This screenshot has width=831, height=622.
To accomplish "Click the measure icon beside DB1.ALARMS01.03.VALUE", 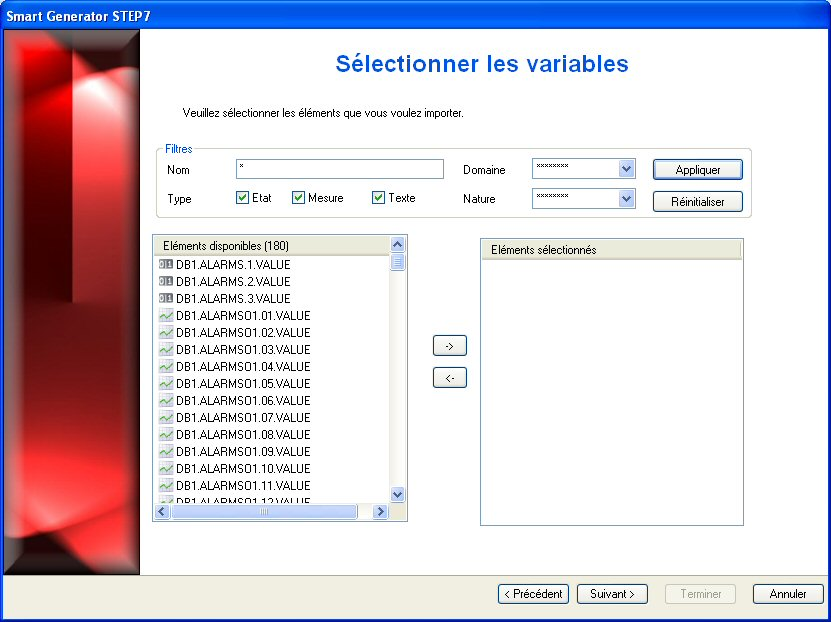I will [166, 350].
